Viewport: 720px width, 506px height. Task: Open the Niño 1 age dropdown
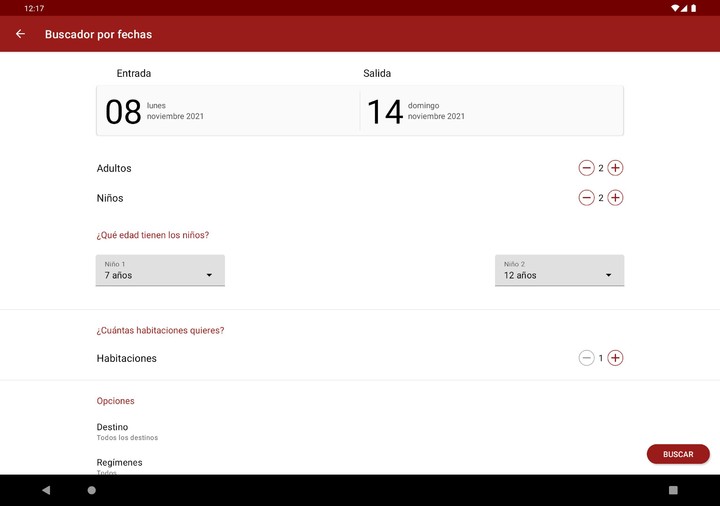[160, 270]
